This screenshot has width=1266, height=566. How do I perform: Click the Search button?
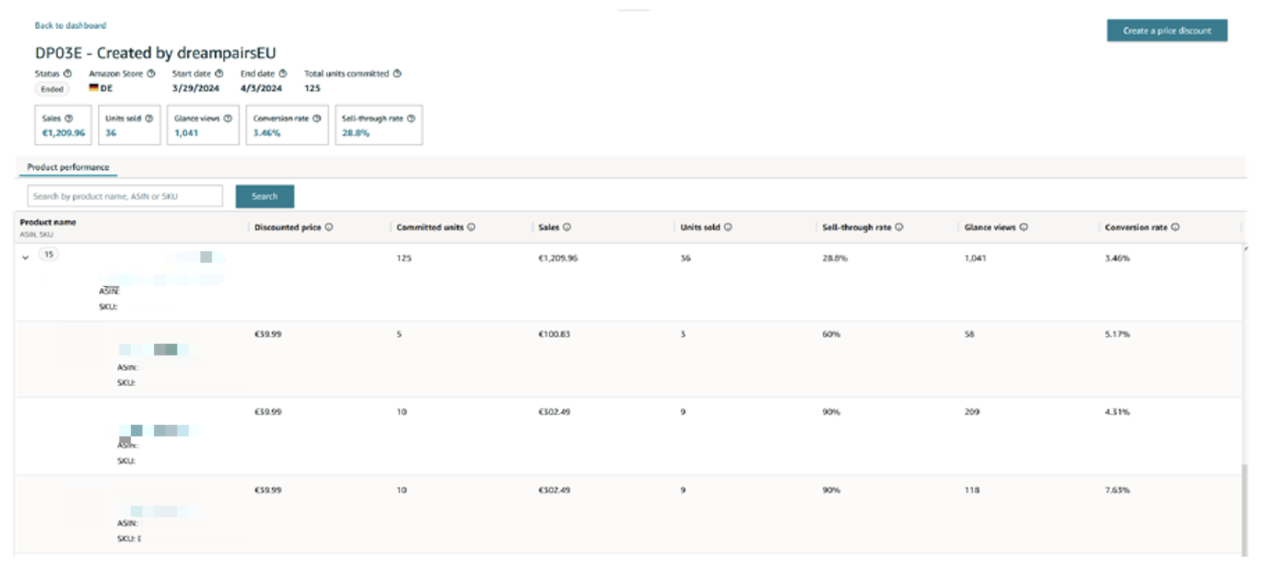point(265,196)
